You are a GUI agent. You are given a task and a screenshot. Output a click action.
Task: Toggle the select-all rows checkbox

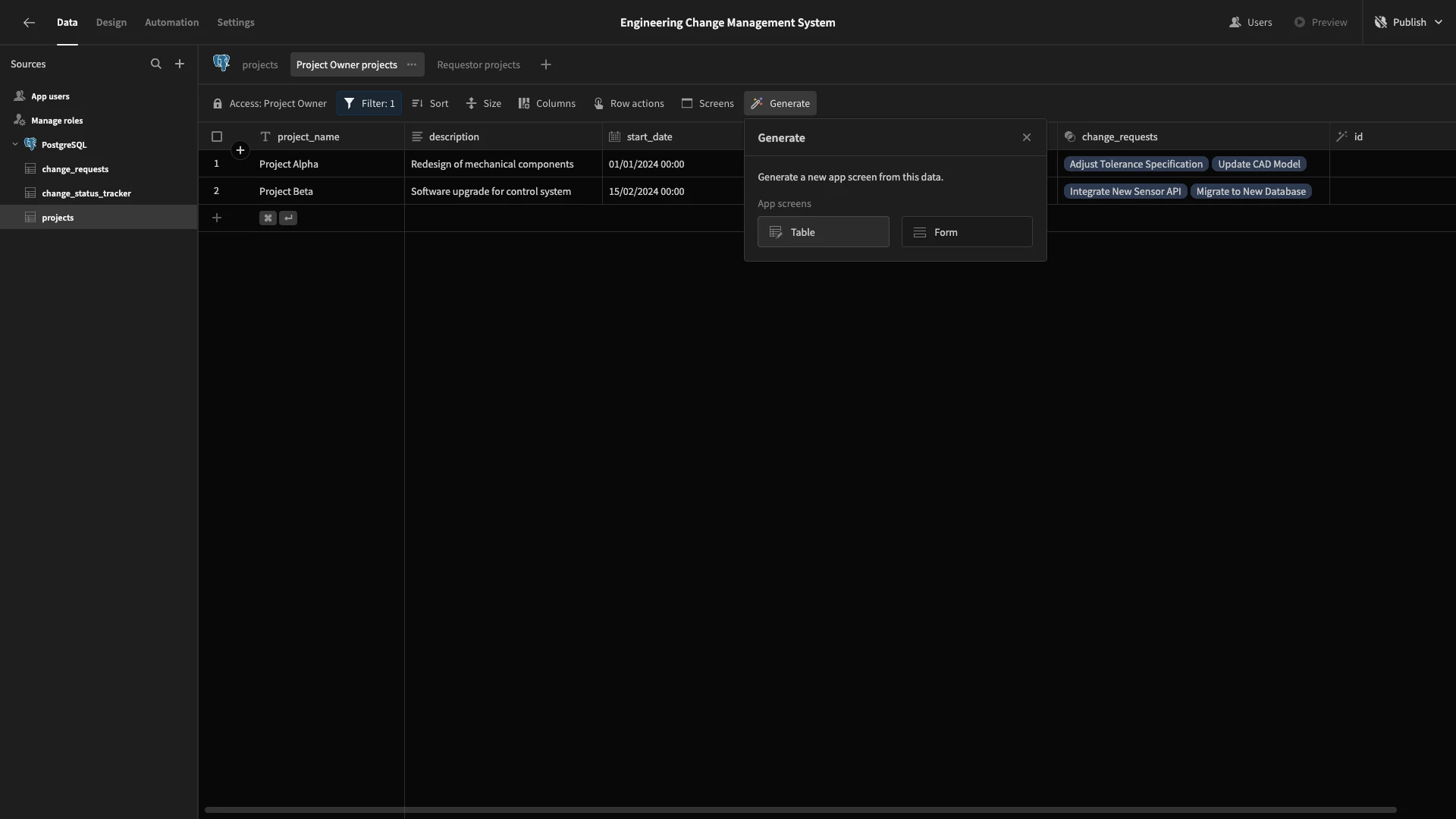tap(217, 137)
